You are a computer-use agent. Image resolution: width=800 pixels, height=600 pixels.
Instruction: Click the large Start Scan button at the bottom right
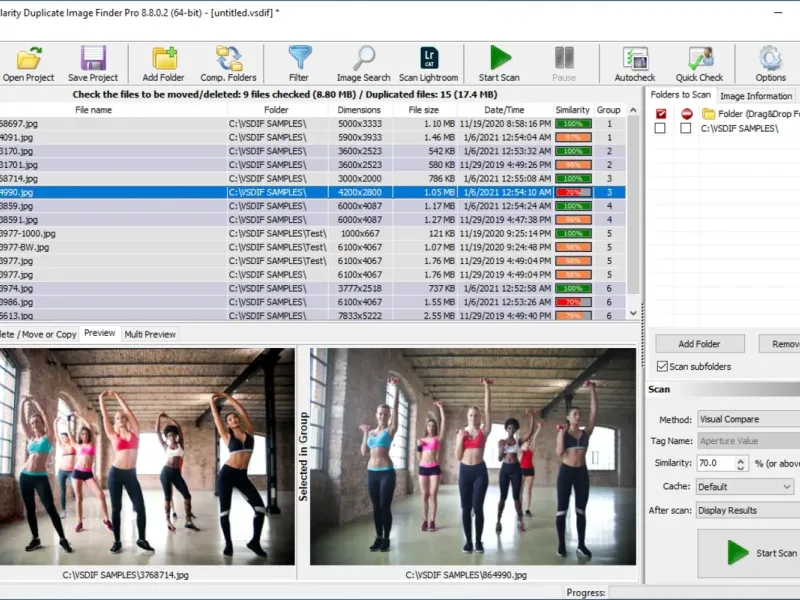(x=749, y=553)
